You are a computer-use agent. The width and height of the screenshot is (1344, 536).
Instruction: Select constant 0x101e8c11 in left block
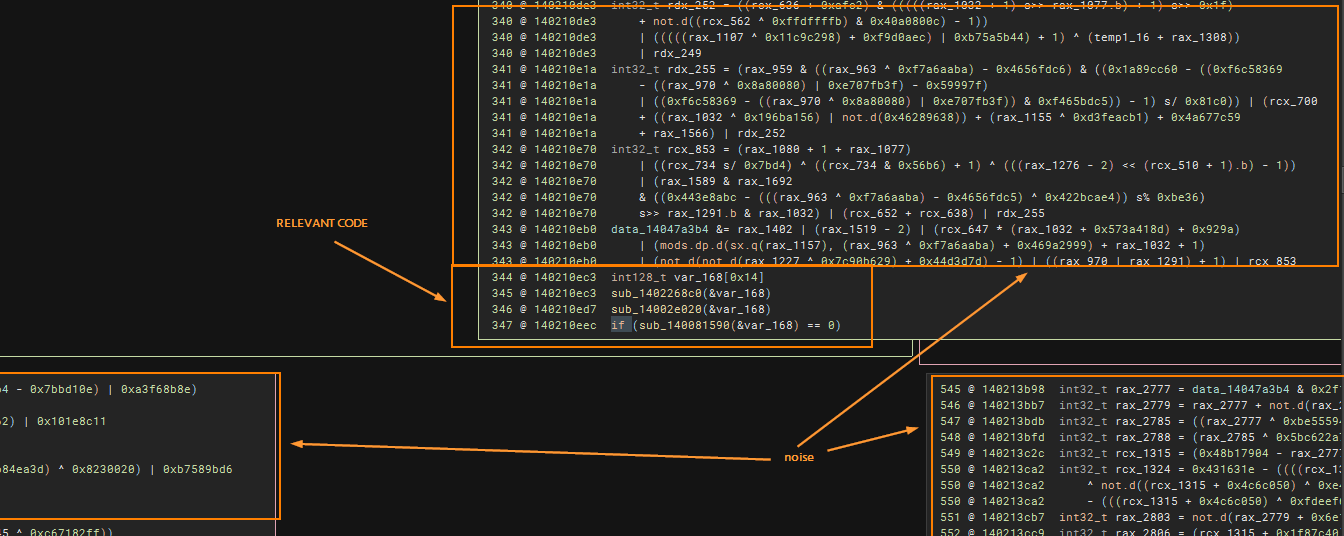71,421
